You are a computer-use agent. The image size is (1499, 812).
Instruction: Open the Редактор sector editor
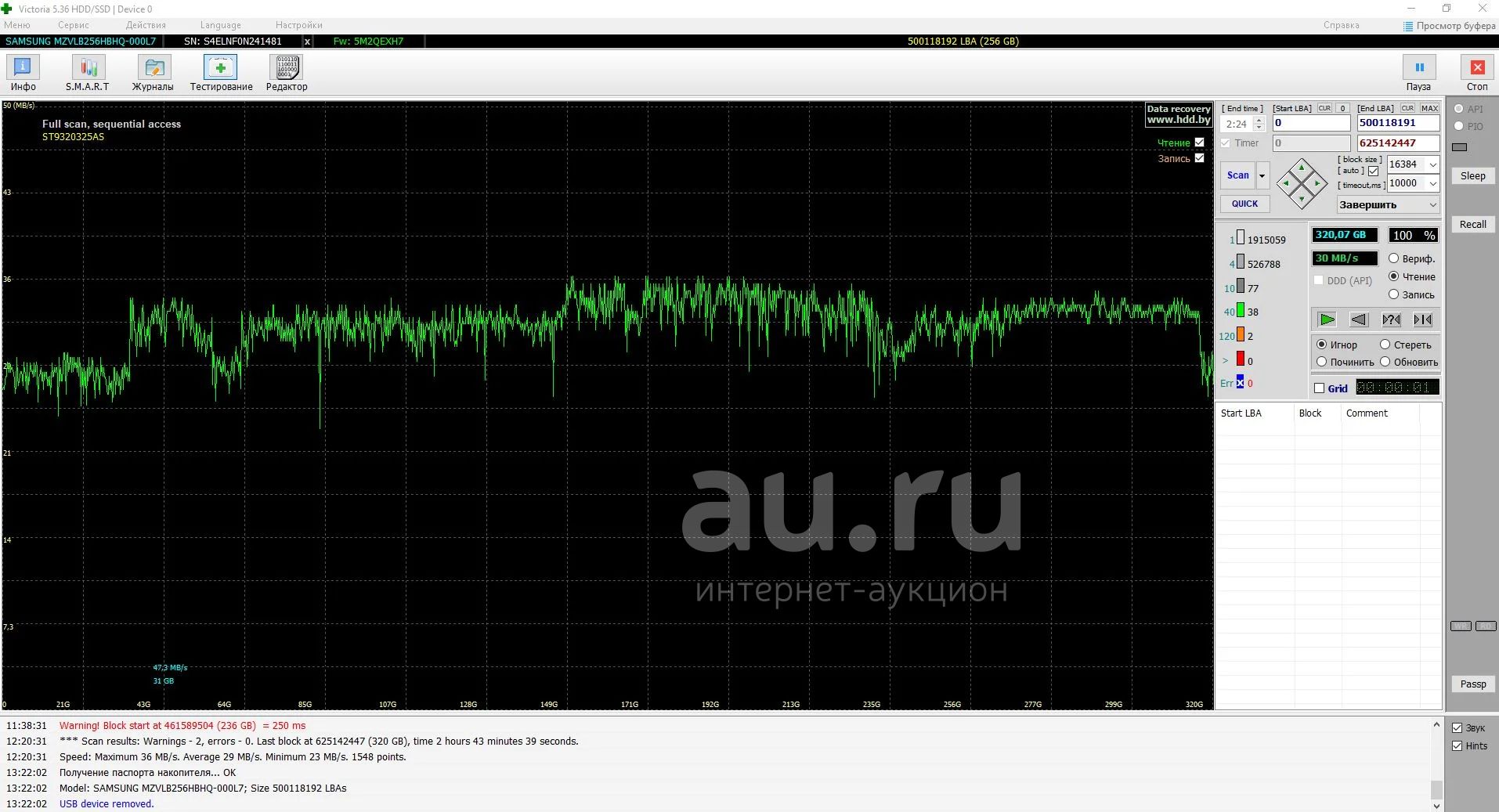click(287, 74)
